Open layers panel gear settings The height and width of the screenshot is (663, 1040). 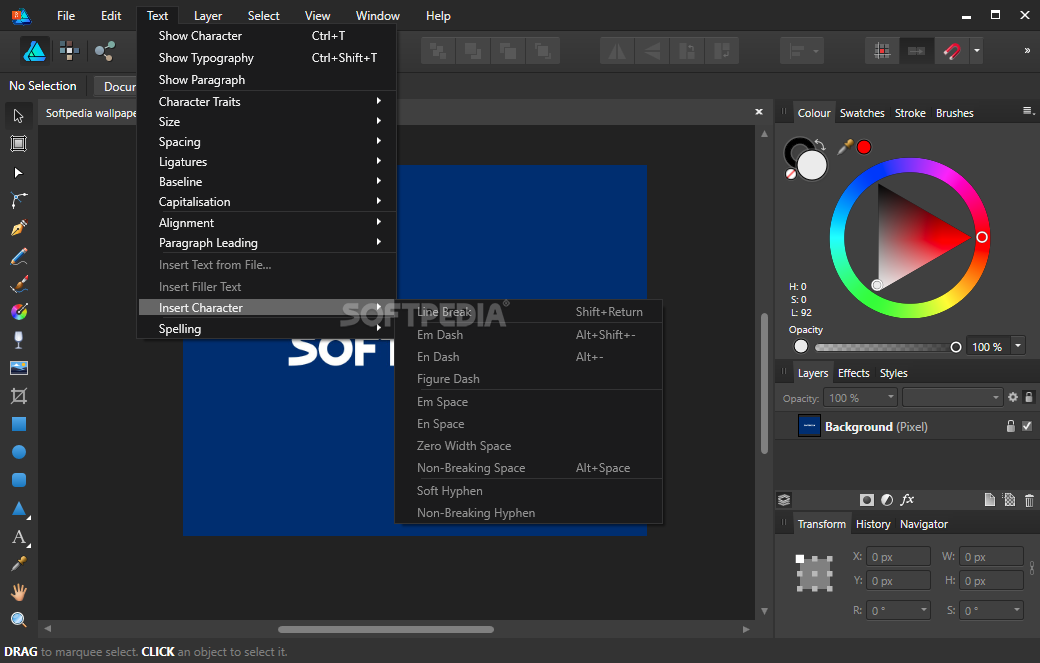click(1013, 397)
